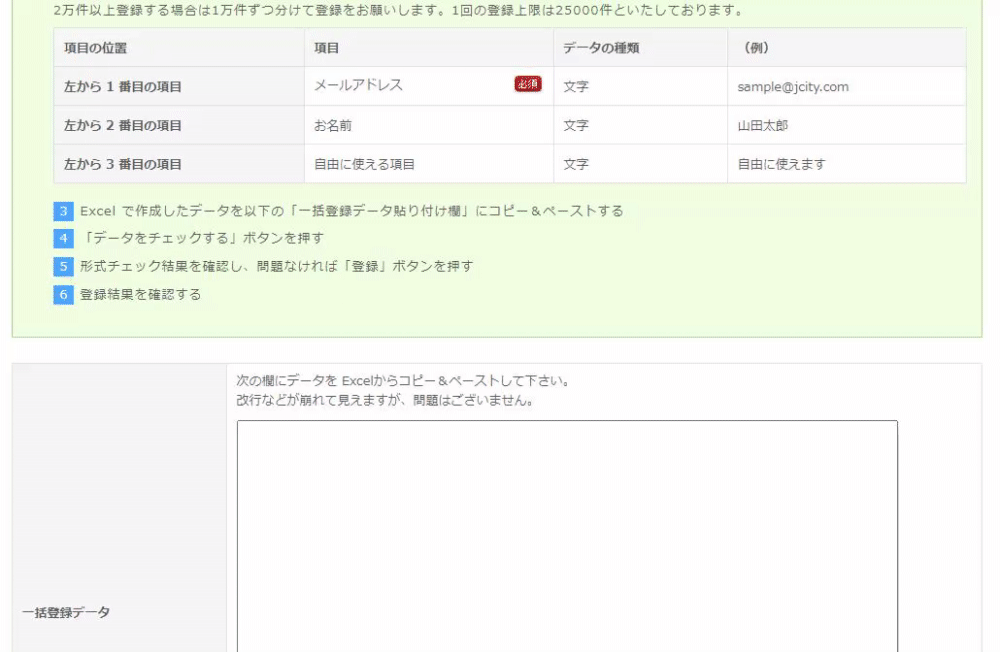
Task: Click the 'Excelからコピー＆ペースト' instruction line
Action: pos(404,381)
